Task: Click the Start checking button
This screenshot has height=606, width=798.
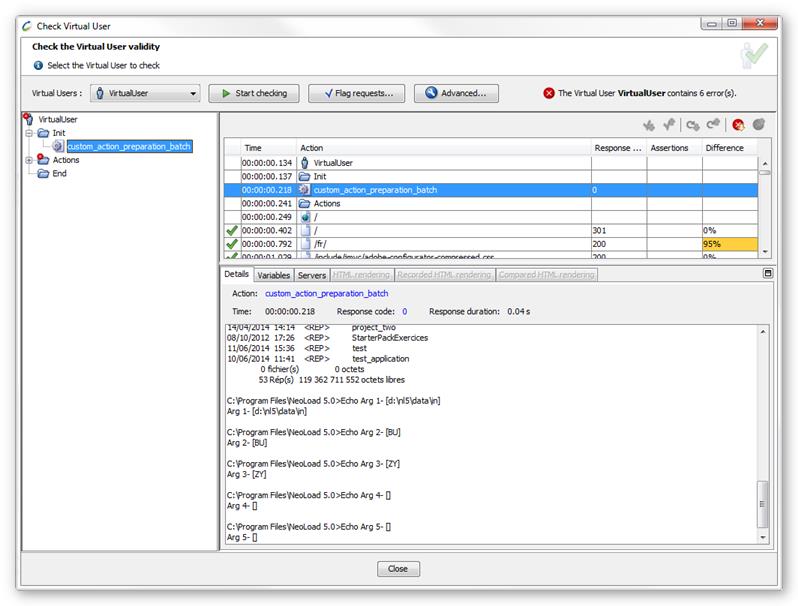Action: [254, 93]
